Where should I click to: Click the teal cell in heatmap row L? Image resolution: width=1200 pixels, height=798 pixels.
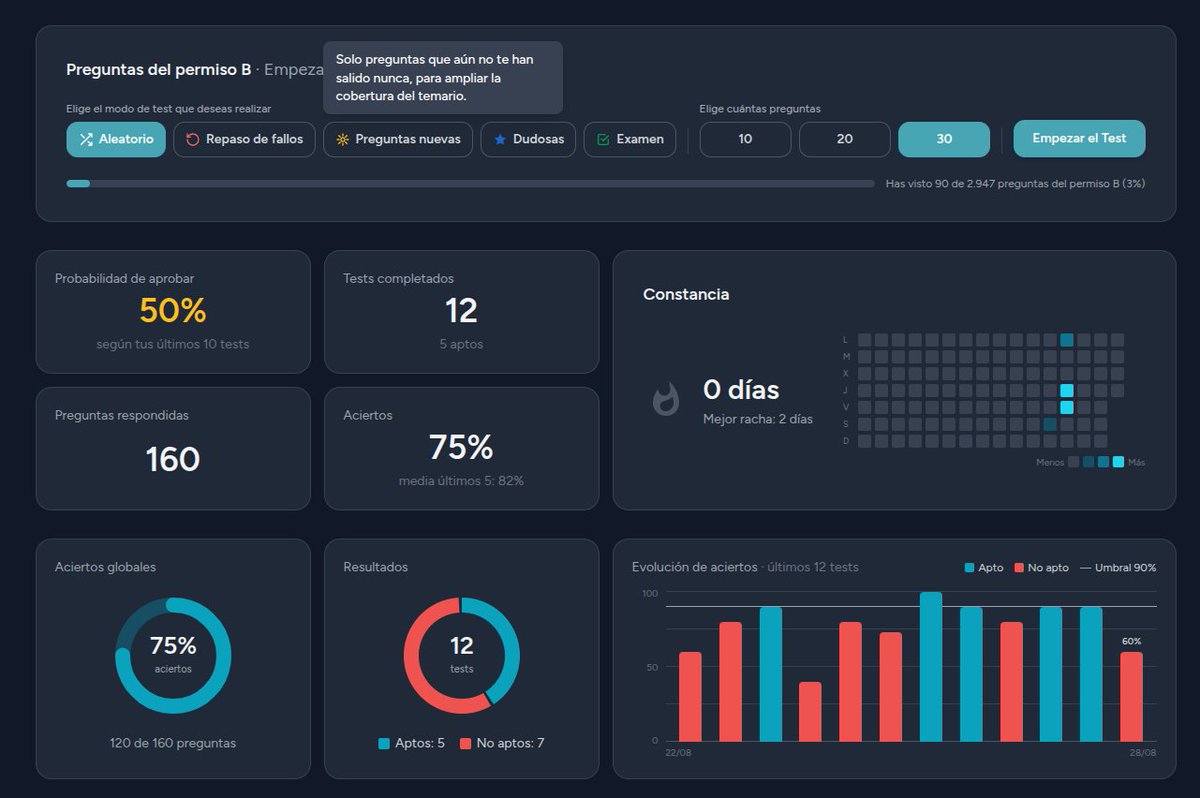click(1067, 340)
